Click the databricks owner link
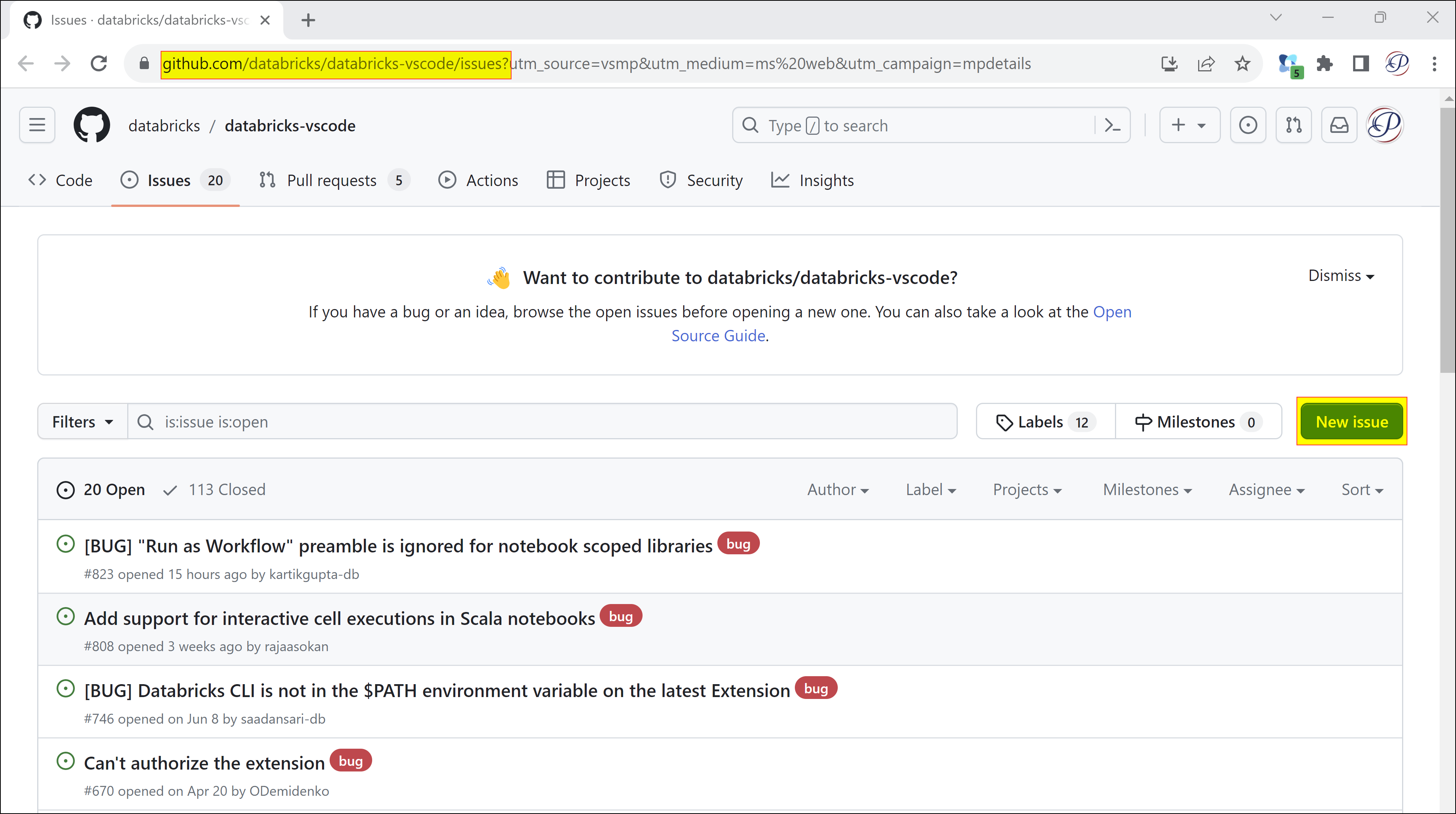The height and width of the screenshot is (814, 1456). 164,125
